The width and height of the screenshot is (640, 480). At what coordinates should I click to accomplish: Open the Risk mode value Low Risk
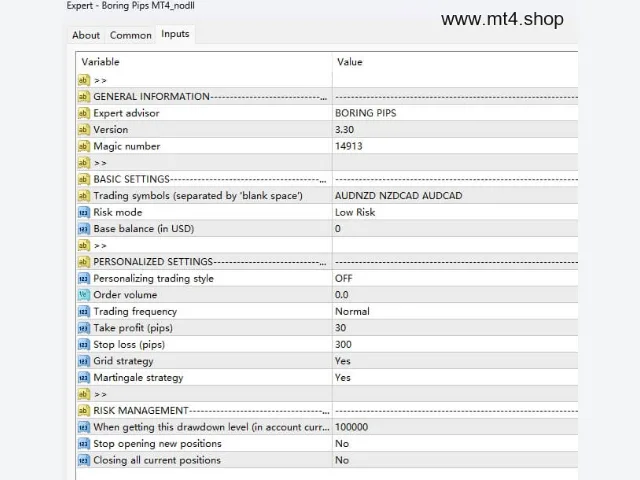[355, 212]
